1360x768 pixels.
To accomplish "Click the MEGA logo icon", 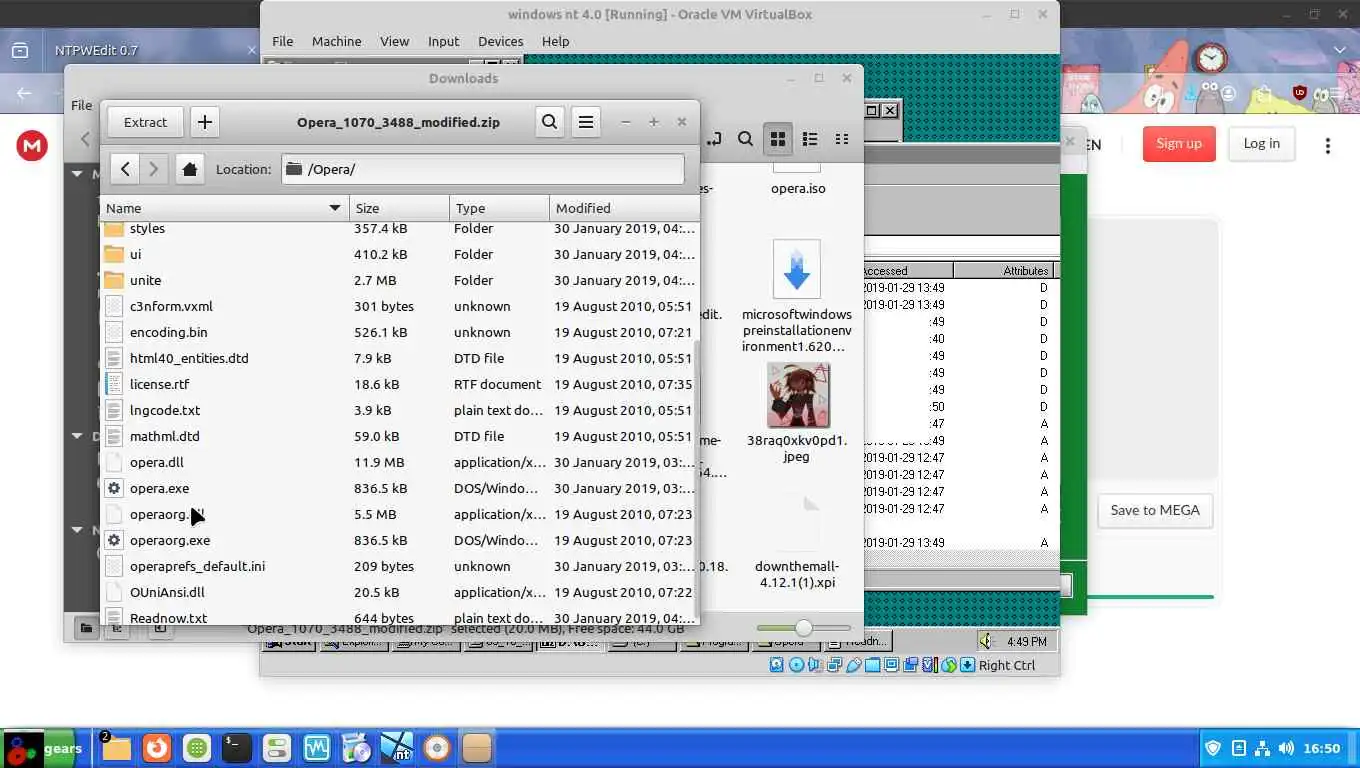I will (x=32, y=147).
